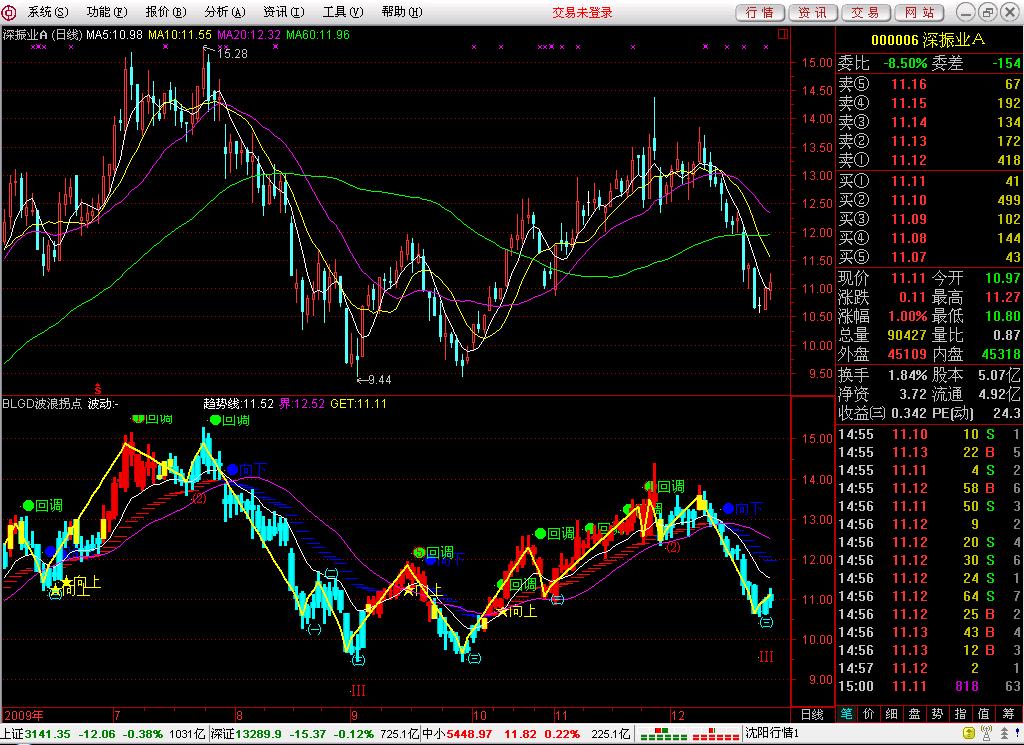Open the 帮助(H) menu
The width and height of the screenshot is (1024, 745).
pos(402,12)
